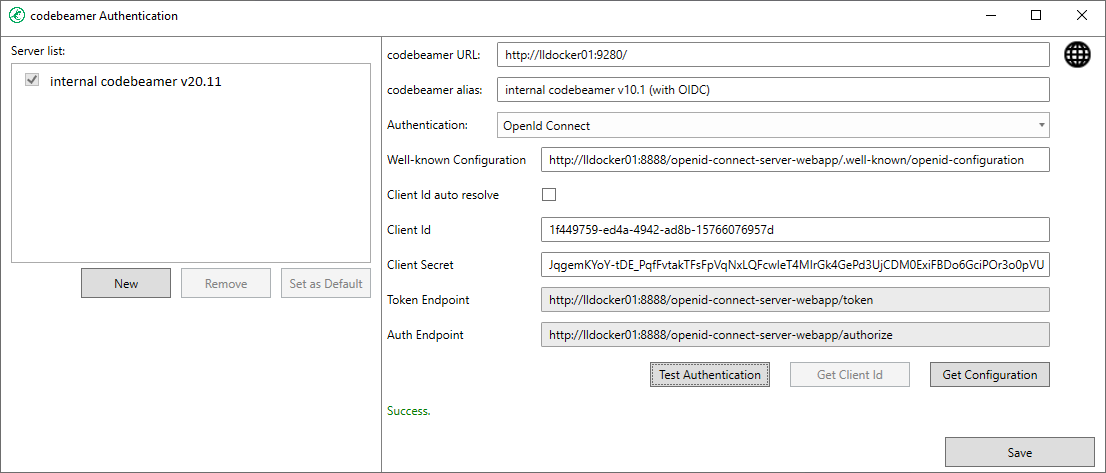The width and height of the screenshot is (1106, 473).
Task: Click the green Success. status message
Action: (409, 411)
